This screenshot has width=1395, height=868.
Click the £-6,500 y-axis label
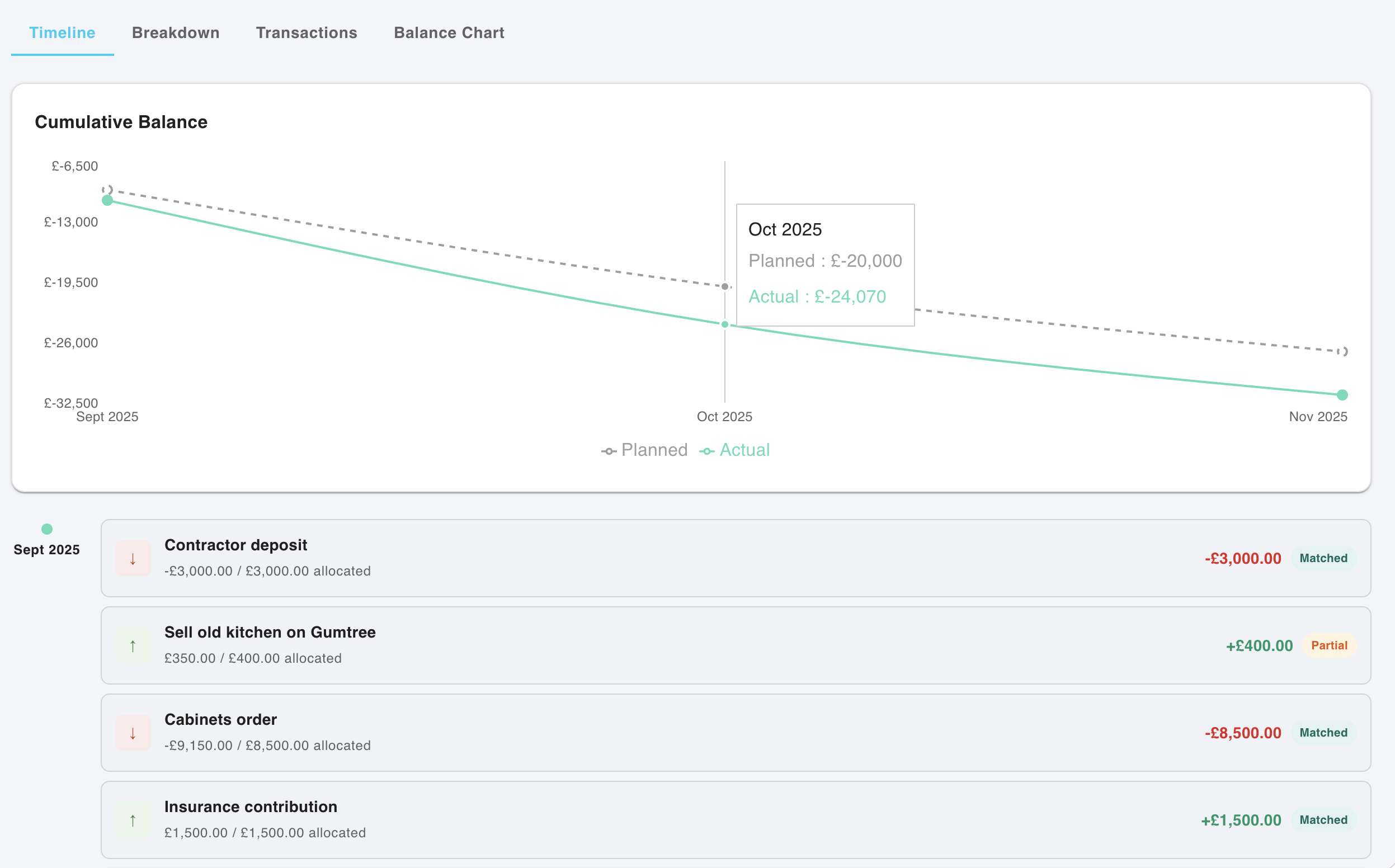point(74,166)
